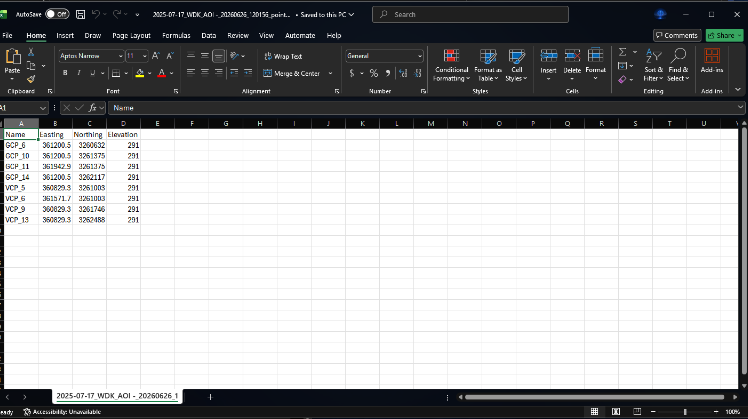748x419 pixels.
Task: Toggle AutoSave switch
Action: tap(57, 14)
